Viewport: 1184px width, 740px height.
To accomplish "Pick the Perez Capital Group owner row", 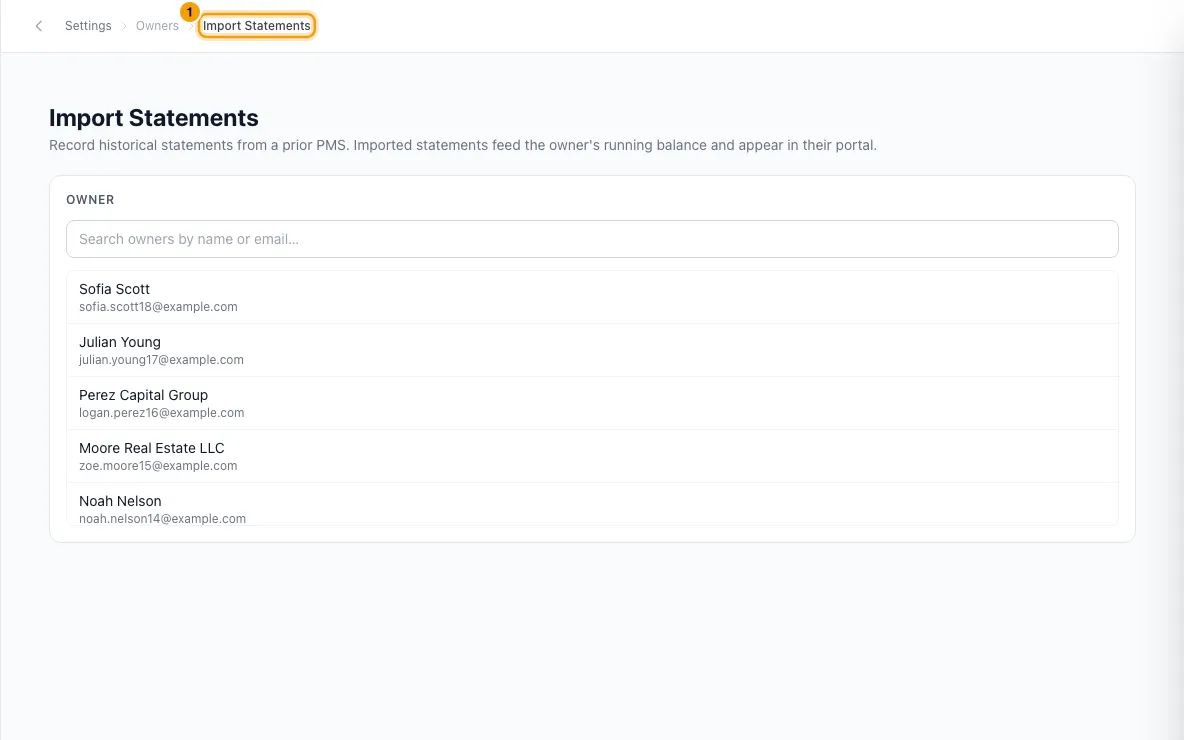I will tap(592, 403).
